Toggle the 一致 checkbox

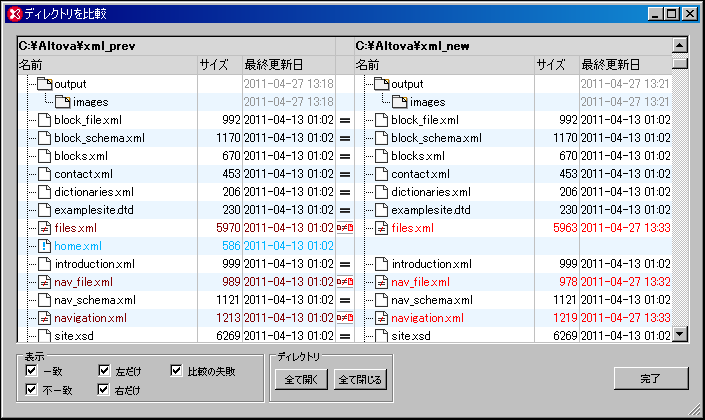point(31,371)
